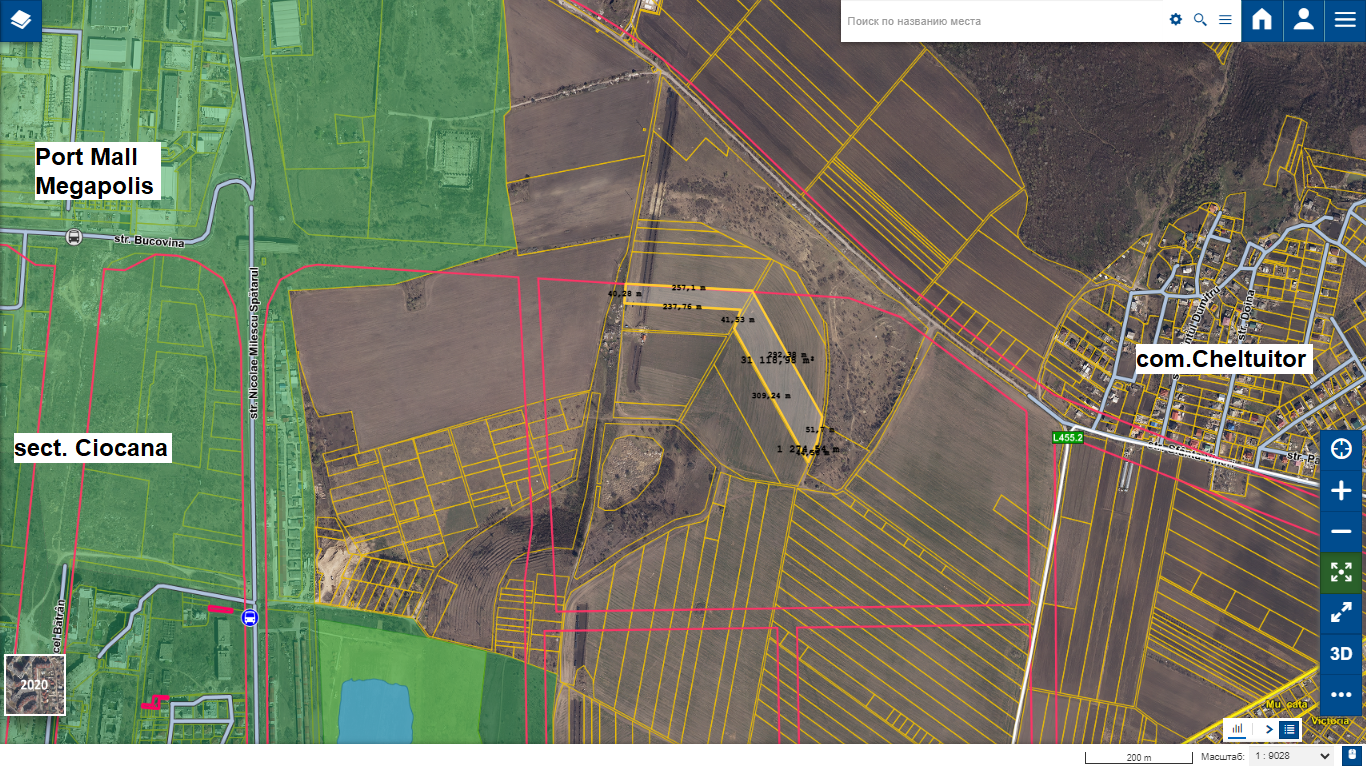The height and width of the screenshot is (768, 1366).
Task: Open search results list menu
Action: pos(1225,20)
